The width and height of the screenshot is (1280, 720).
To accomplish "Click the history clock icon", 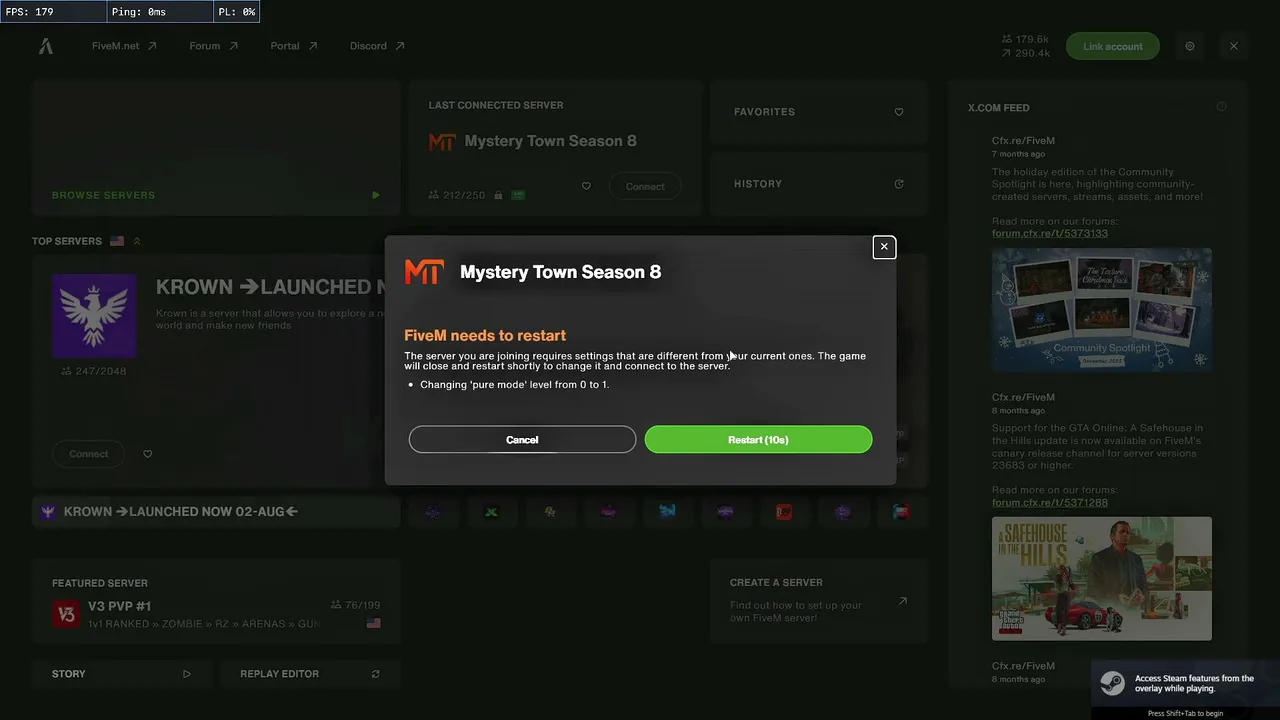I will [x=899, y=184].
